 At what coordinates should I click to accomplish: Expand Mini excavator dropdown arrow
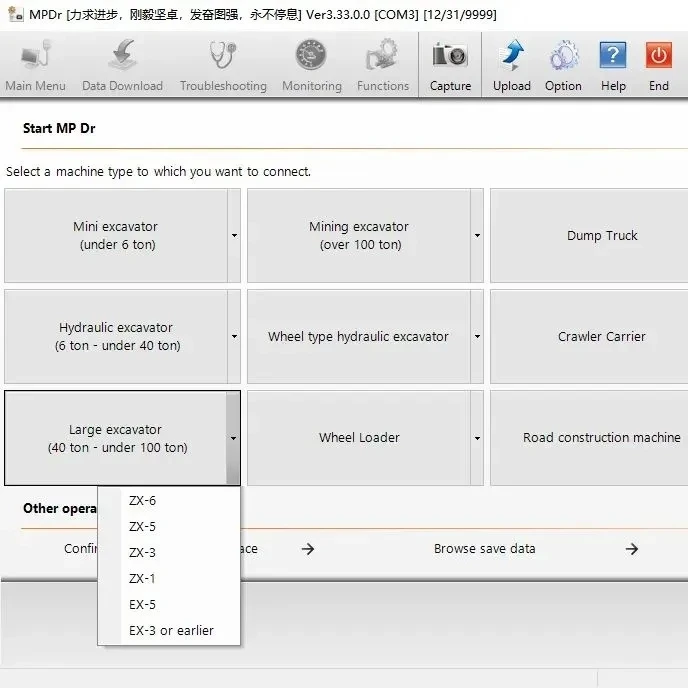pyautogui.click(x=234, y=236)
